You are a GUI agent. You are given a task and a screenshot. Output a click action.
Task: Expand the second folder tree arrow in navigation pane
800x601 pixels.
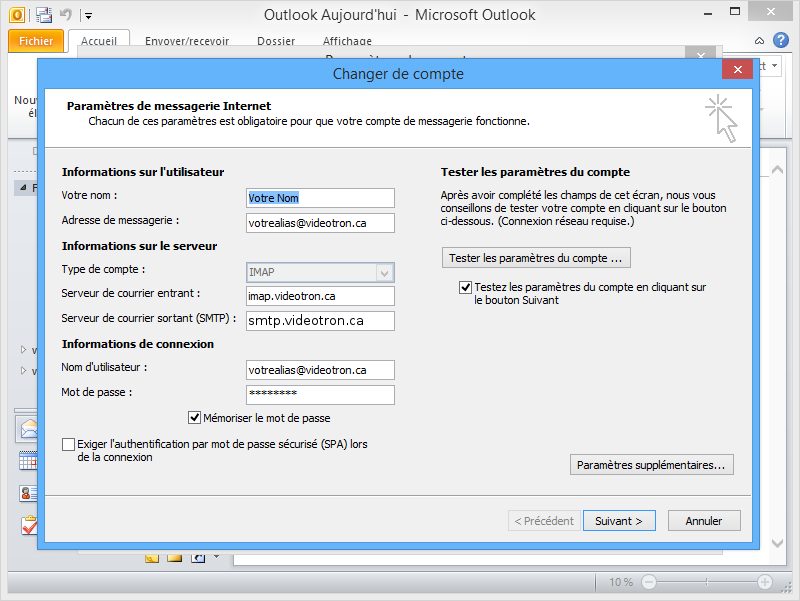click(x=23, y=349)
